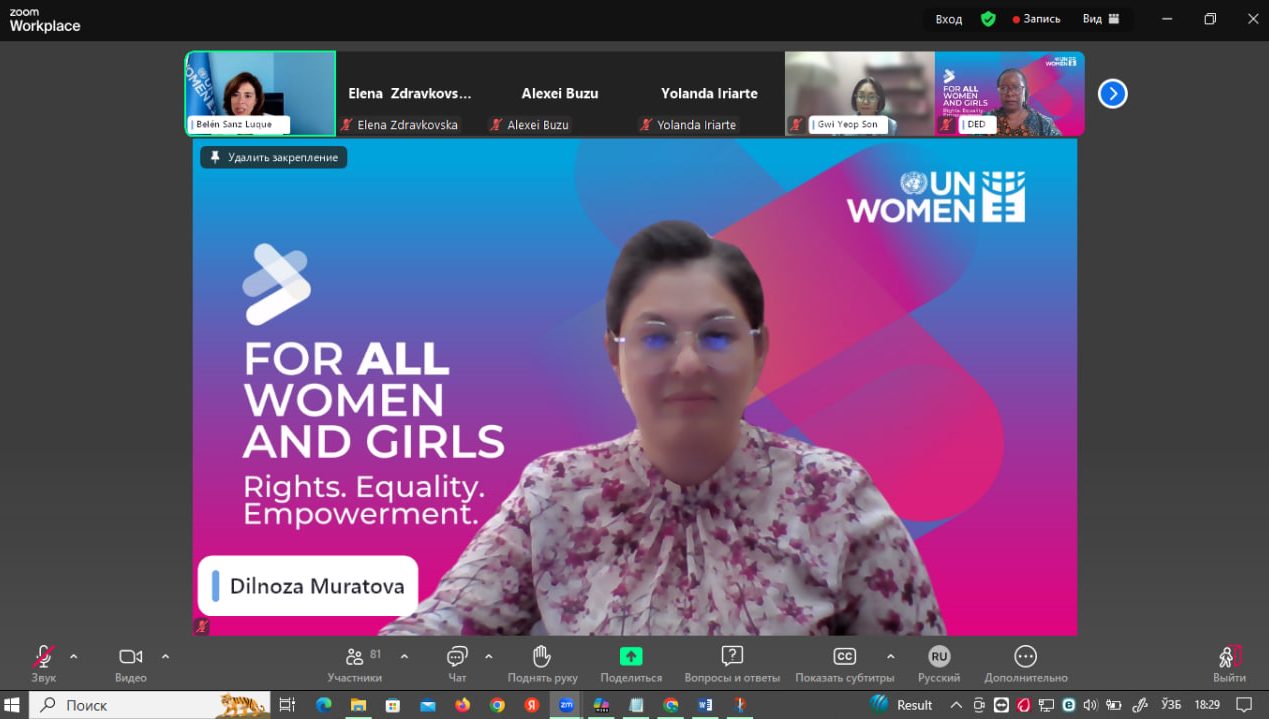Open Microsoft Edge from the taskbar

tap(323, 705)
